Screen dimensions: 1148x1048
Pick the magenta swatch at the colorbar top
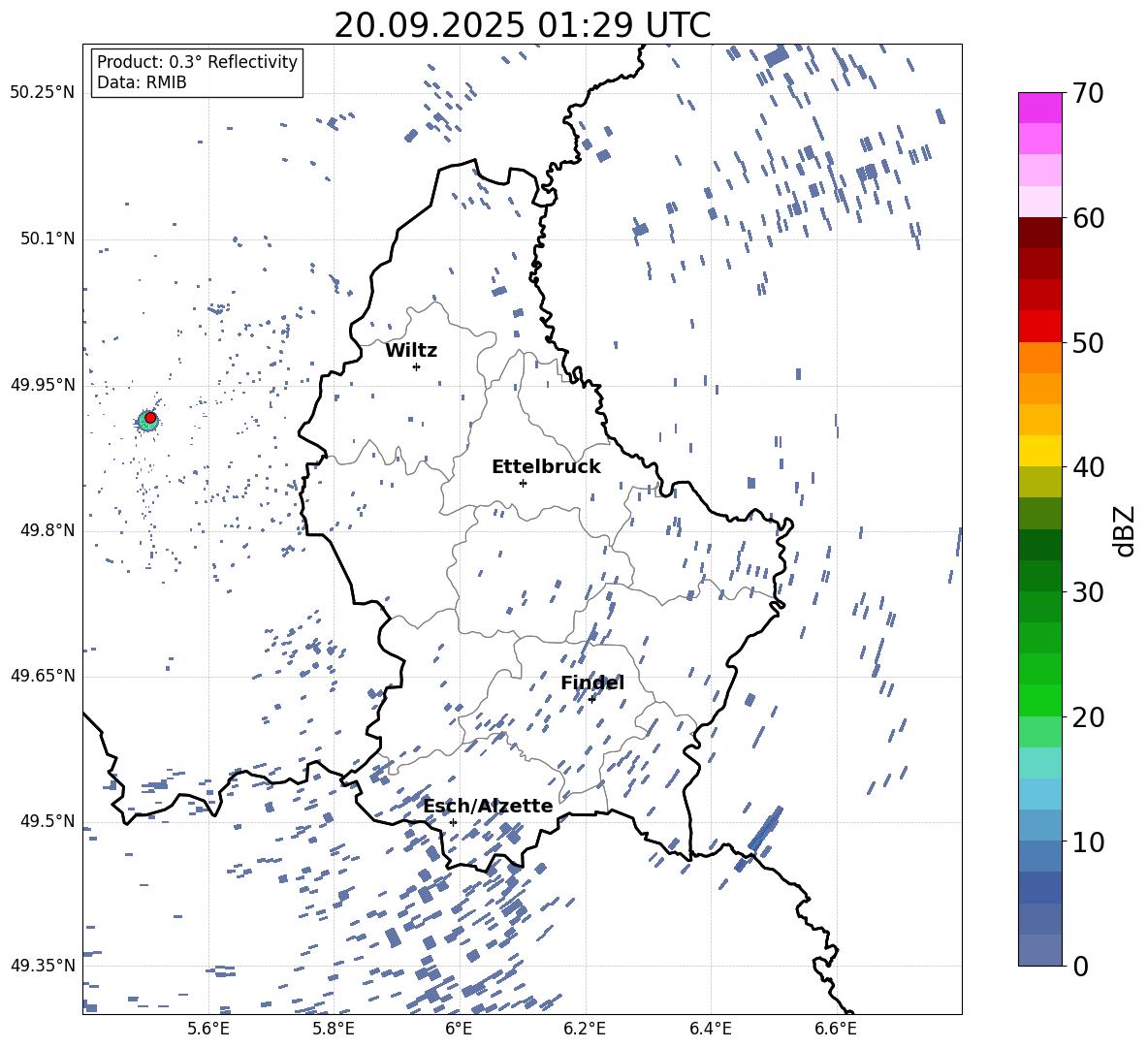1040,108
